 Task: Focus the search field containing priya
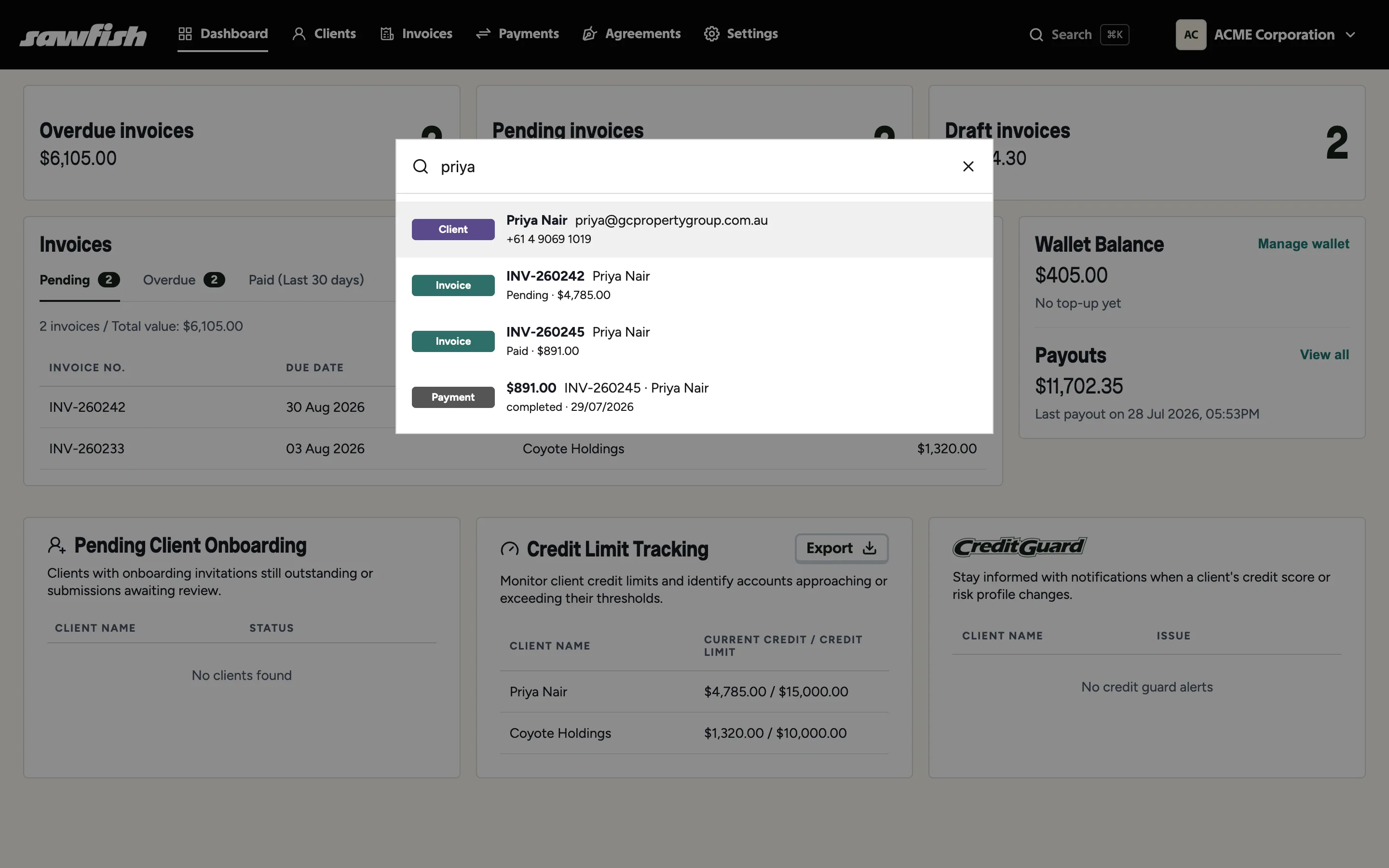click(694, 166)
